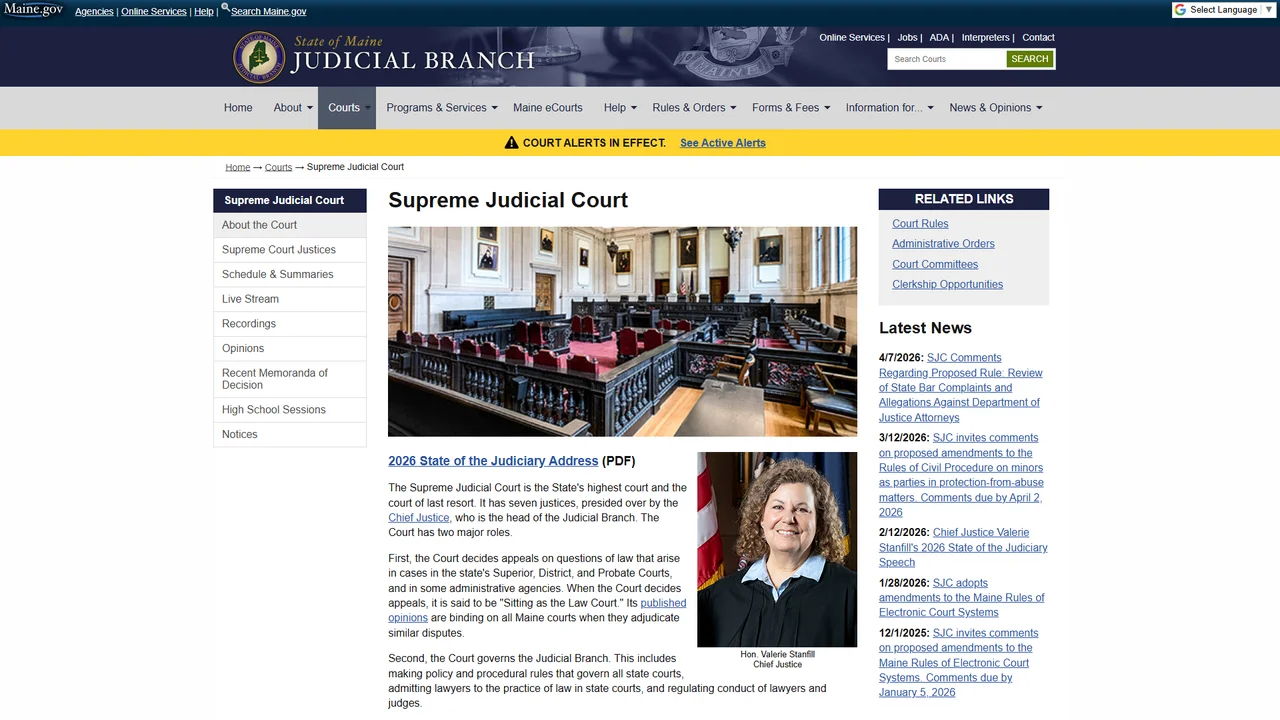Viewport: 1280px width, 720px height.
Task: Expand the Information for... menu
Action: [889, 108]
